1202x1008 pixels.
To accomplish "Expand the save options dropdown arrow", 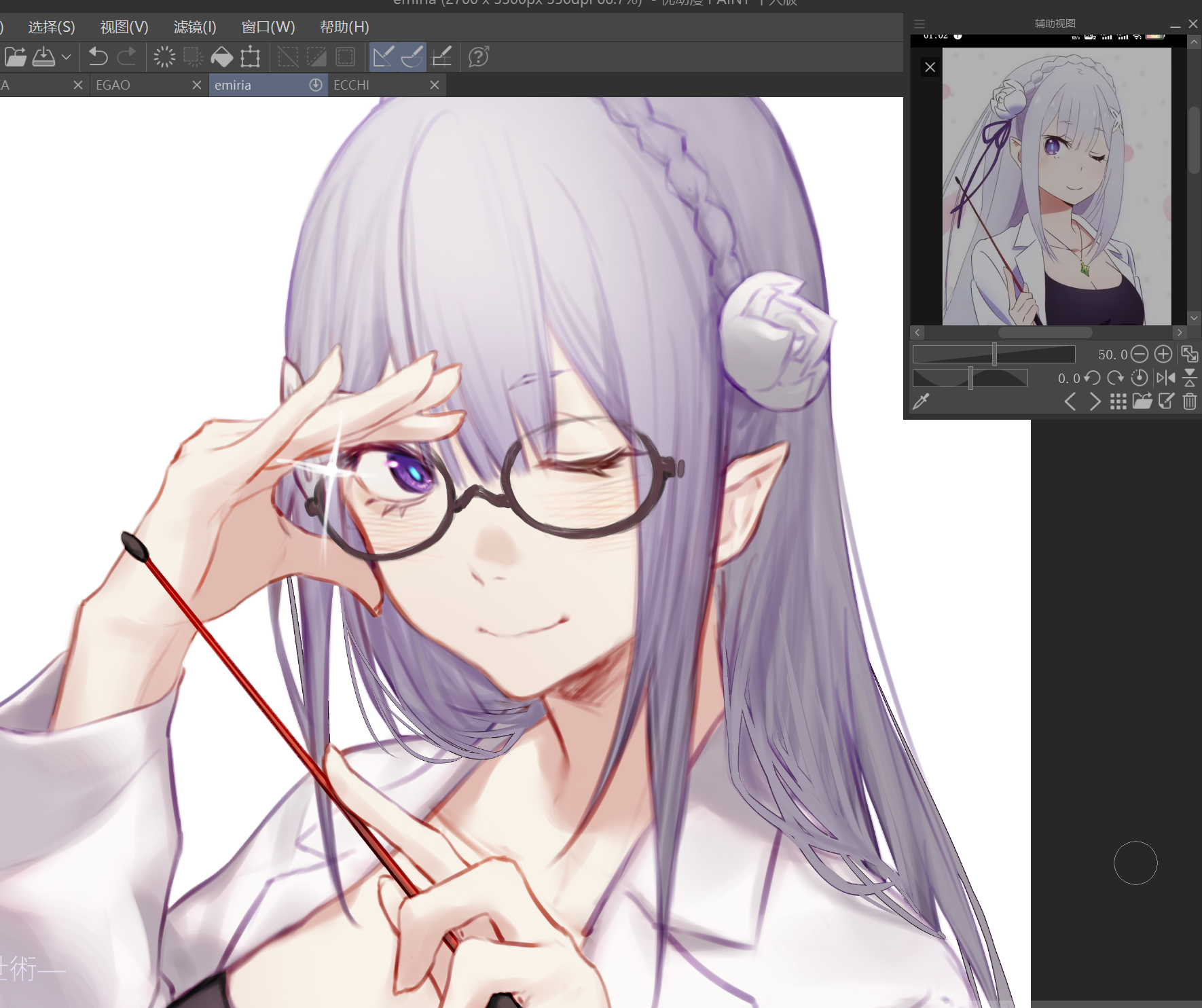I will click(x=66, y=57).
